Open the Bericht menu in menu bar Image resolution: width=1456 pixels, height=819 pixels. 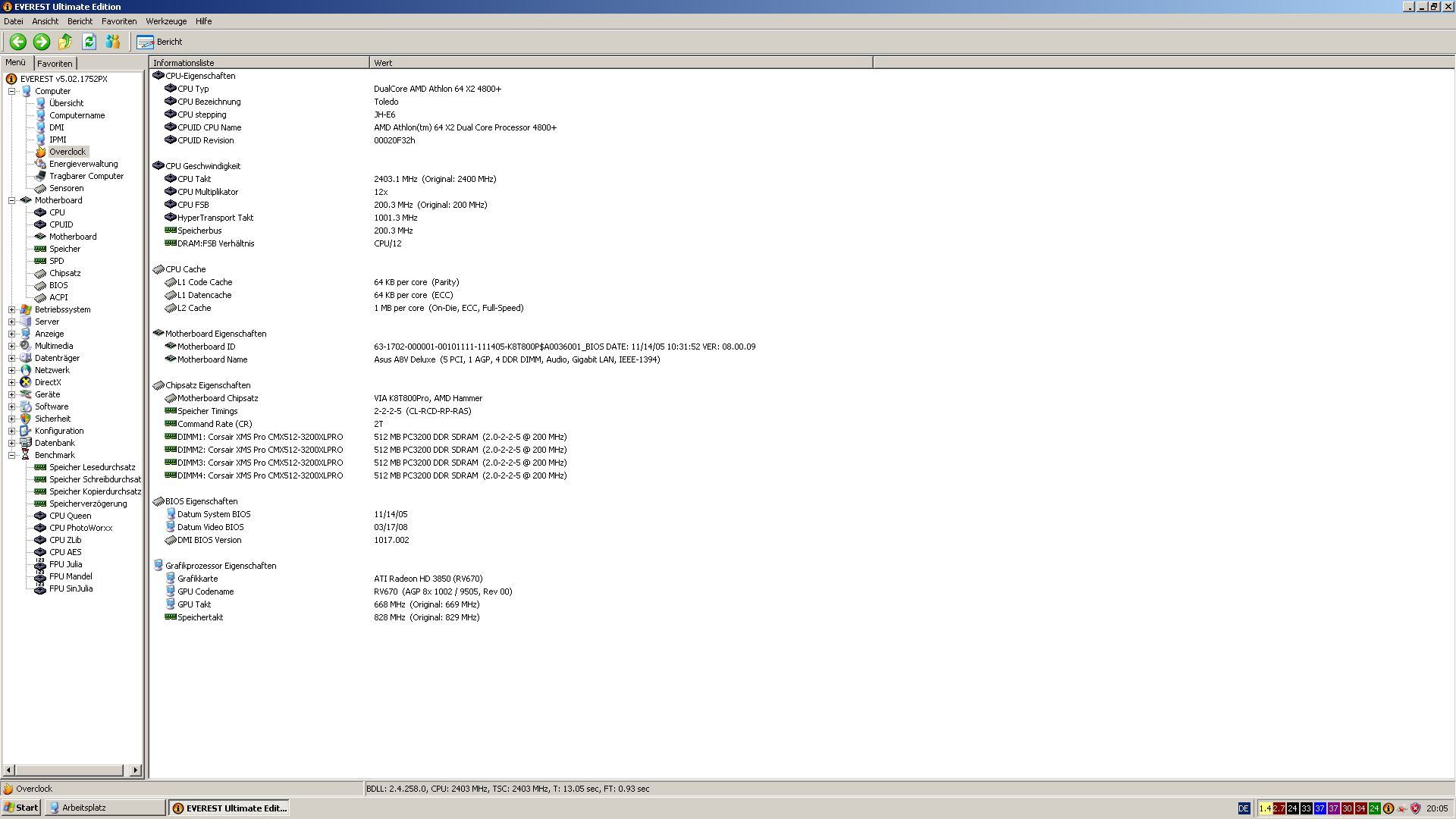click(80, 21)
